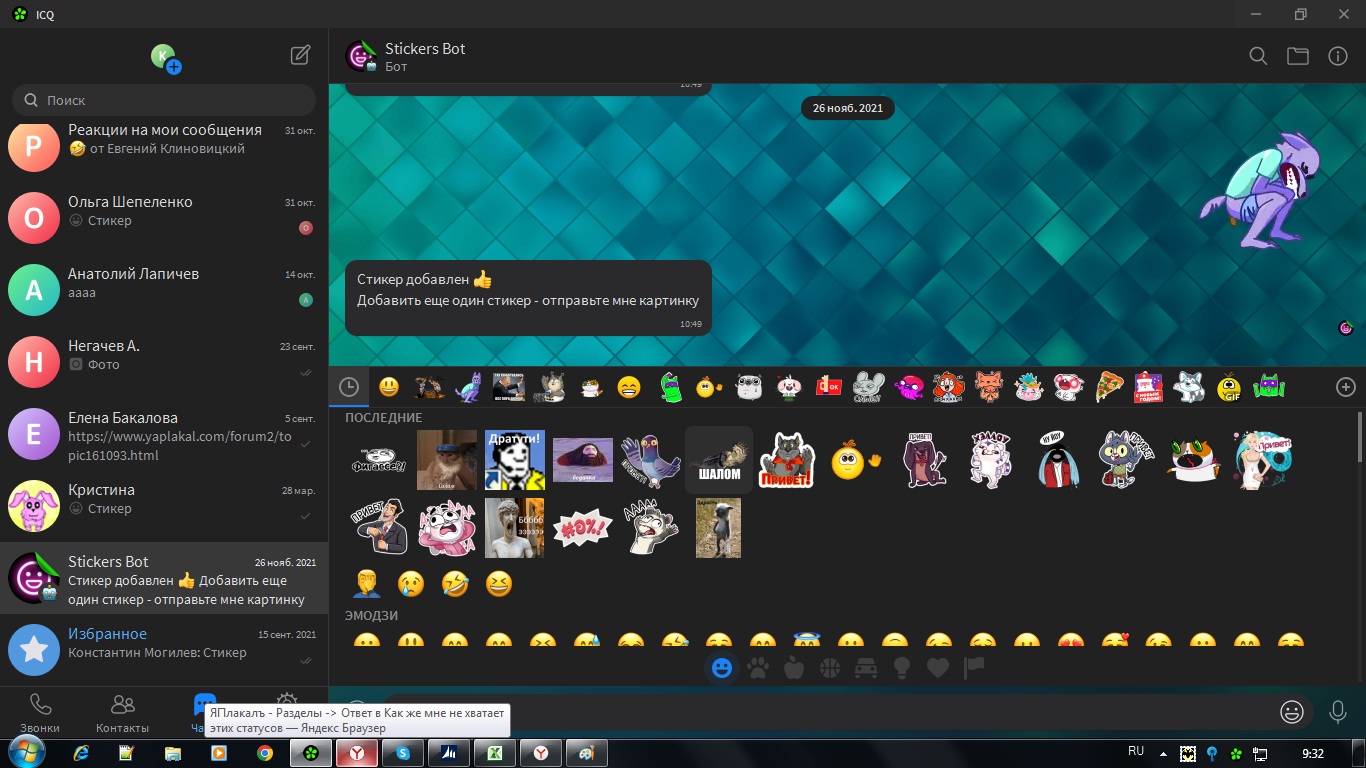Switch to the Звонки tab

[x=40, y=713]
